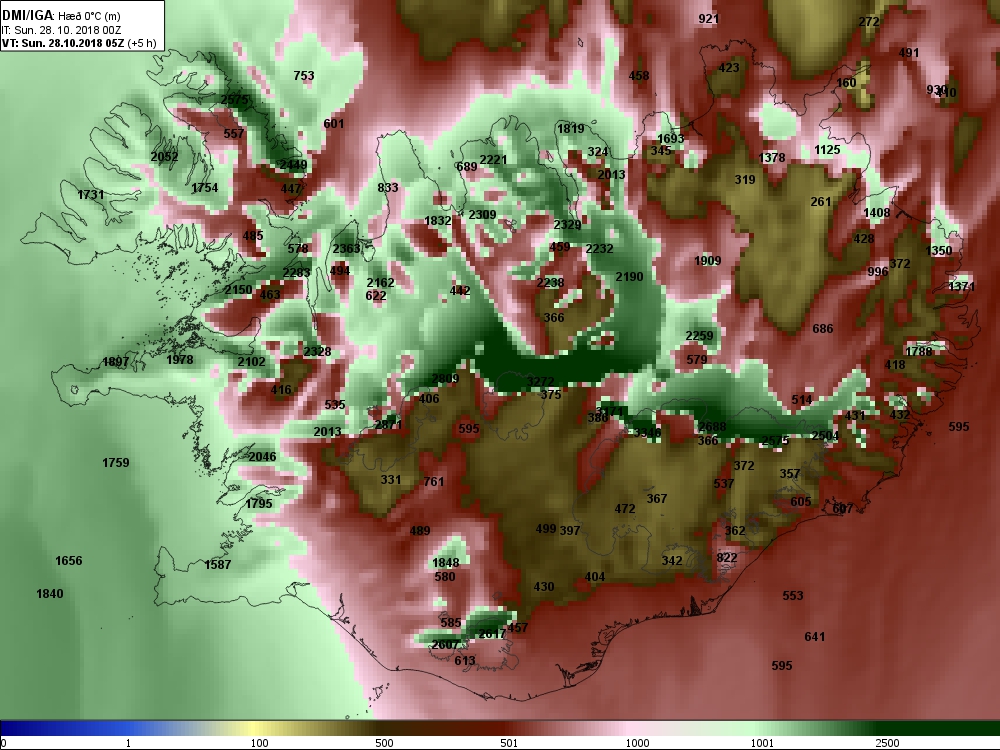Click the map value 1350

tap(939, 251)
